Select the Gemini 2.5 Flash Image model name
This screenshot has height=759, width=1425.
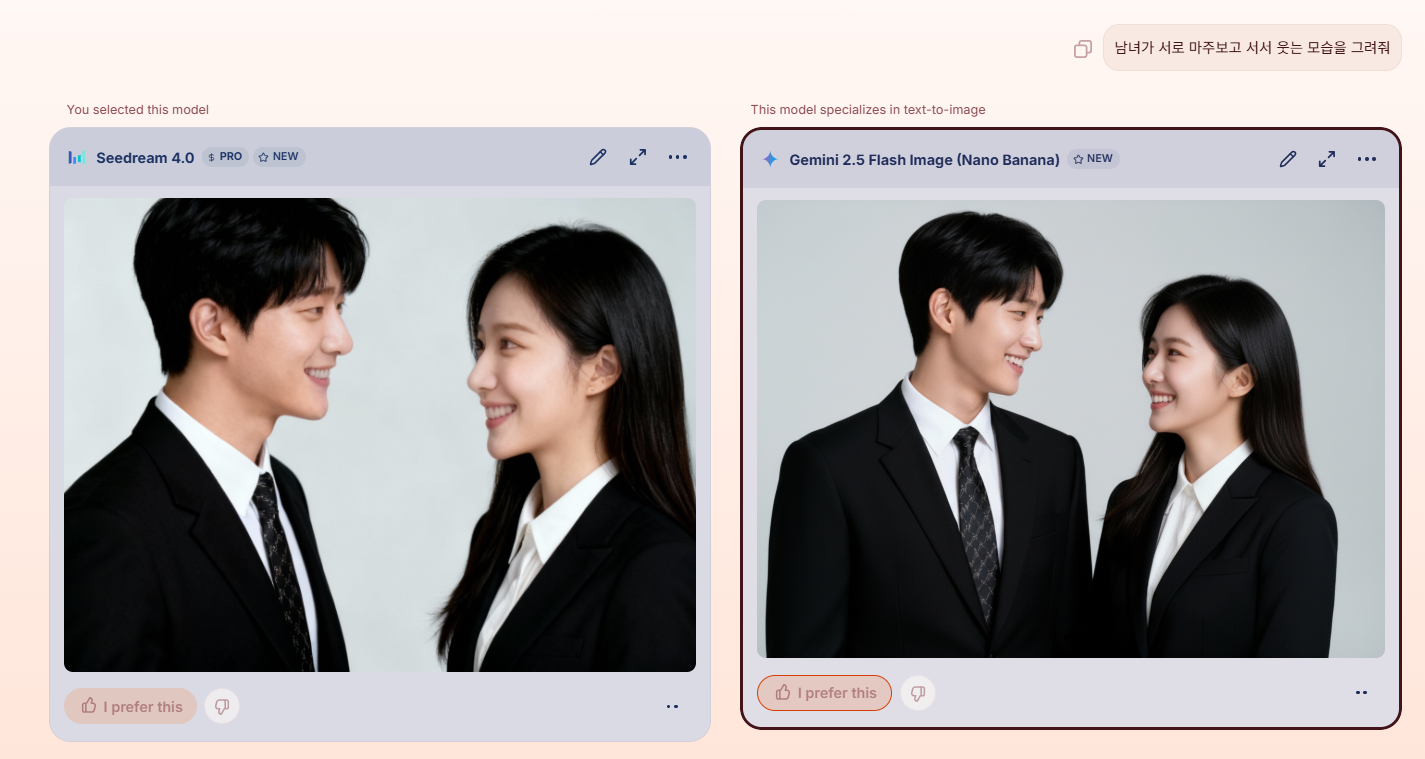(924, 159)
